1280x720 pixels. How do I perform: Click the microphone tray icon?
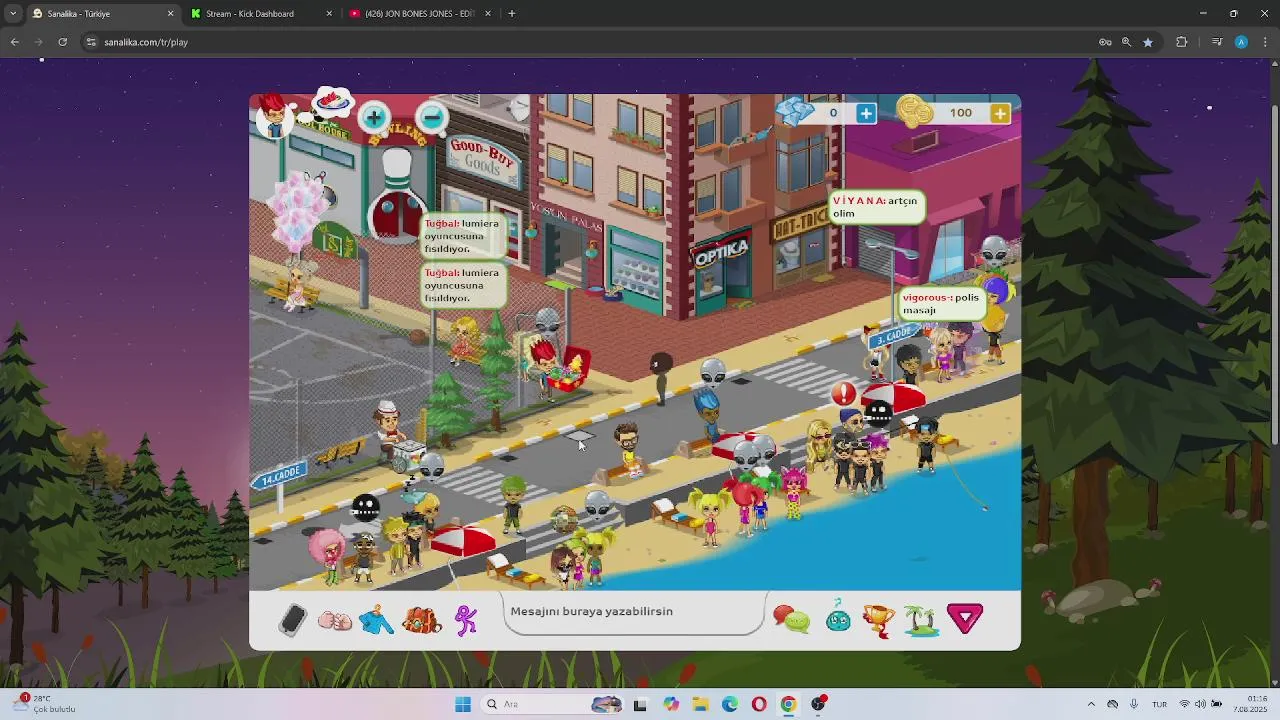tap(1134, 704)
